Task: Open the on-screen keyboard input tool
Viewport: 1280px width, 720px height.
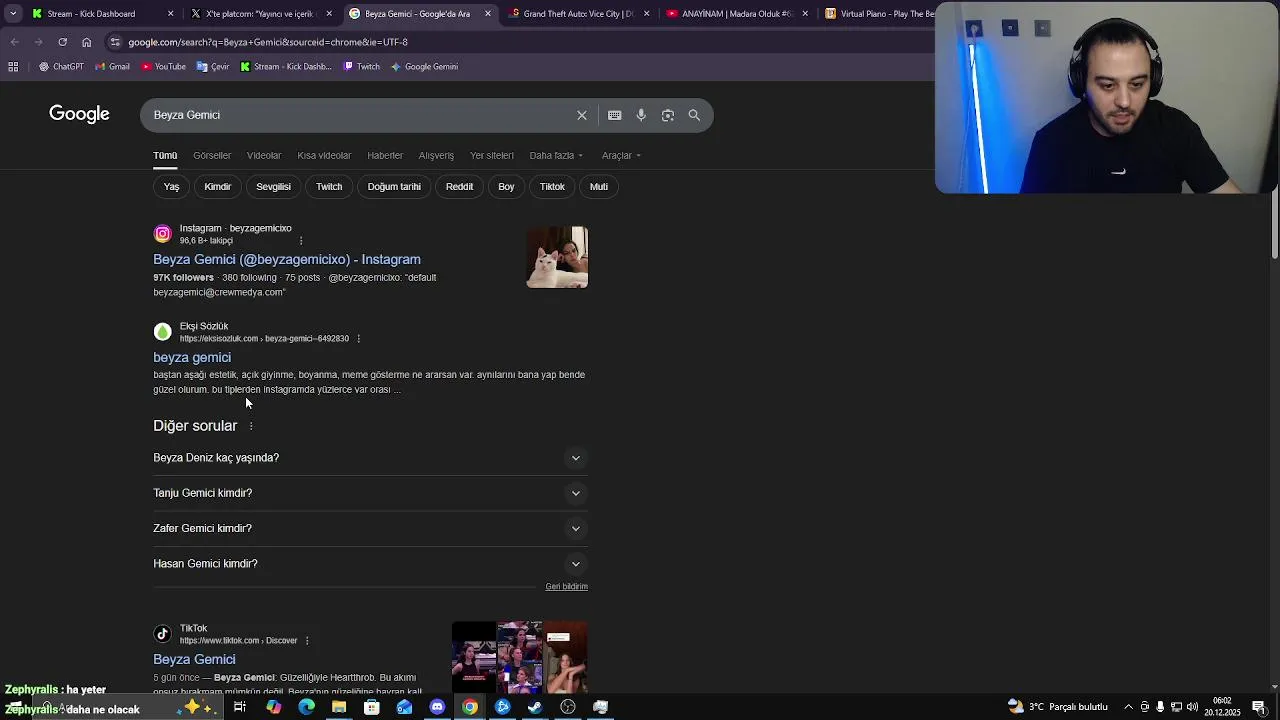Action: pyautogui.click(x=614, y=115)
